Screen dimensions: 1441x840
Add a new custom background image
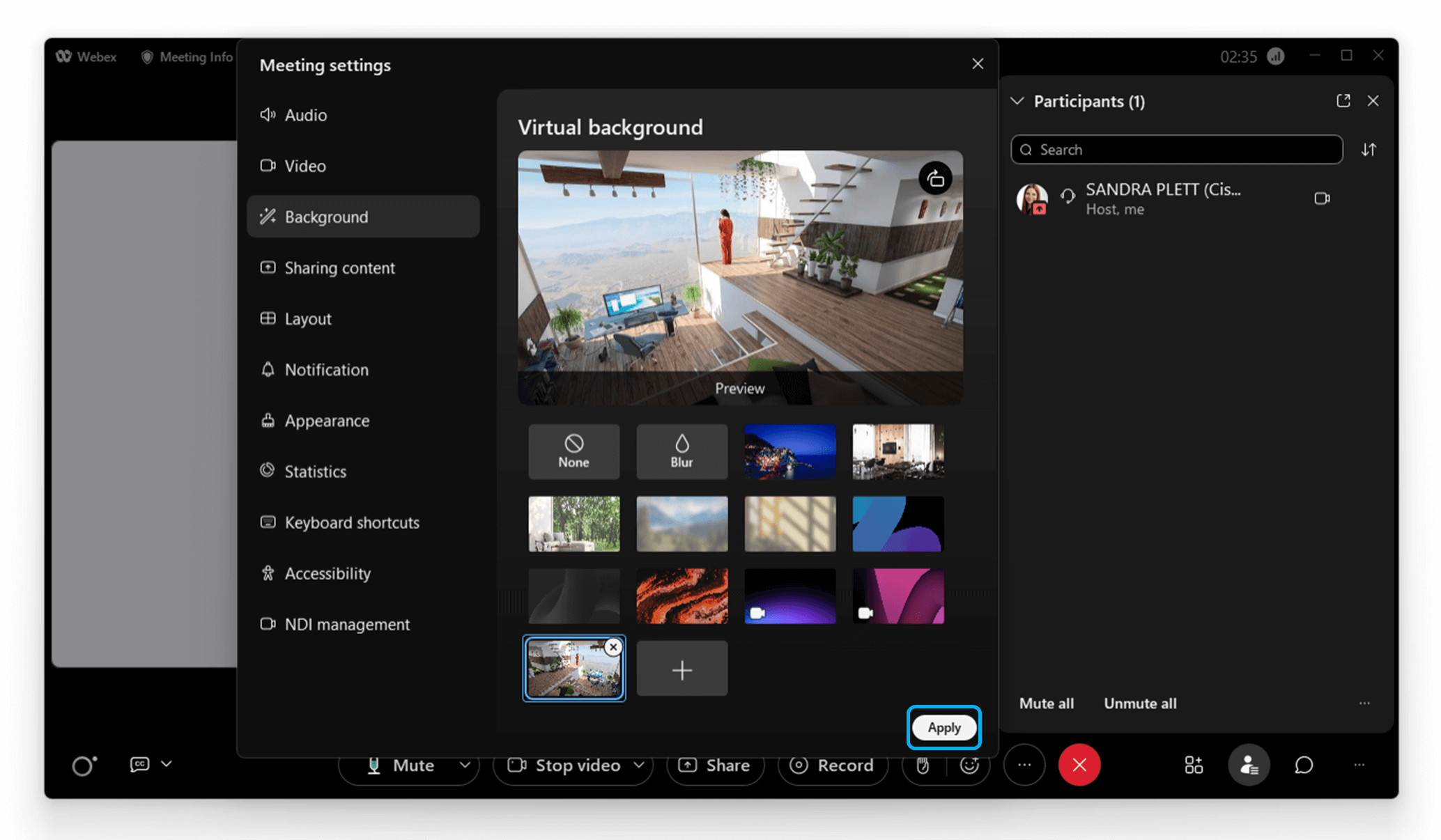(x=682, y=669)
